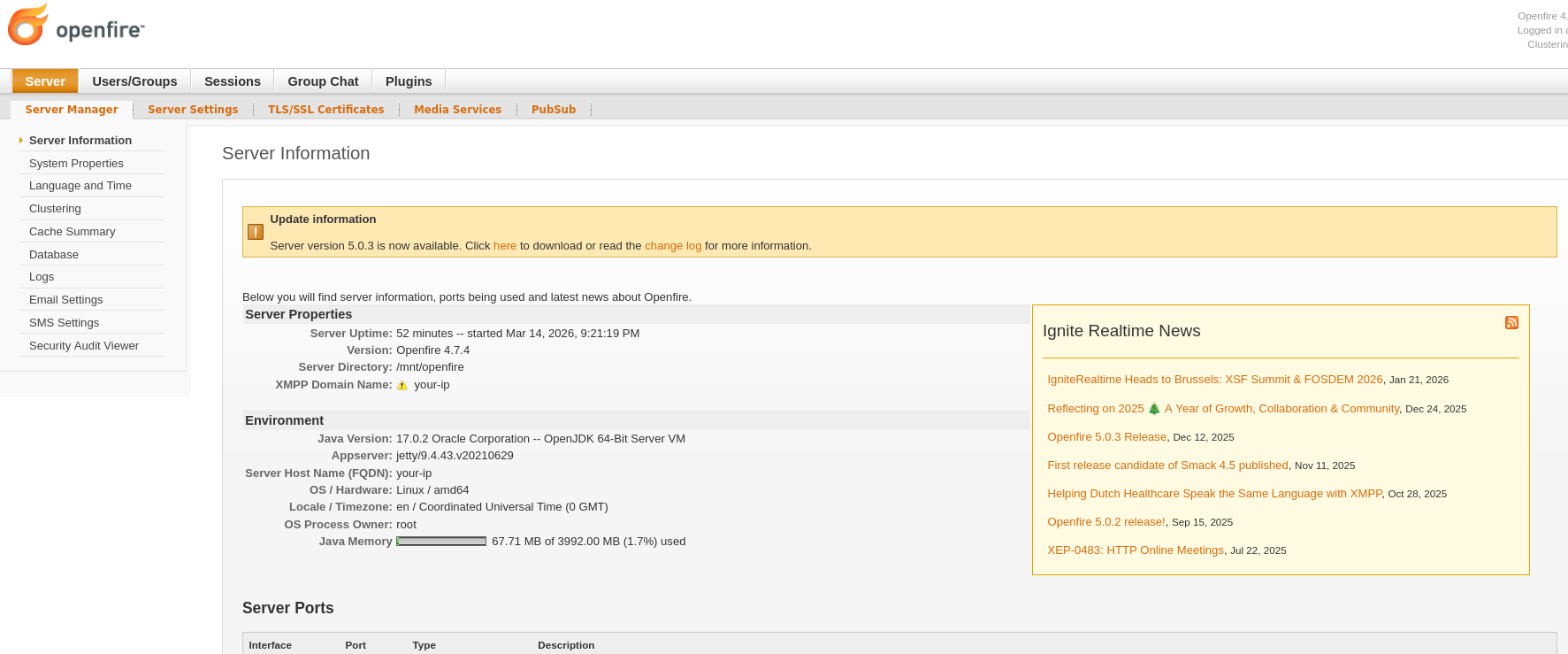
Task: Go to the Group Chat tab
Action: pyautogui.click(x=323, y=81)
